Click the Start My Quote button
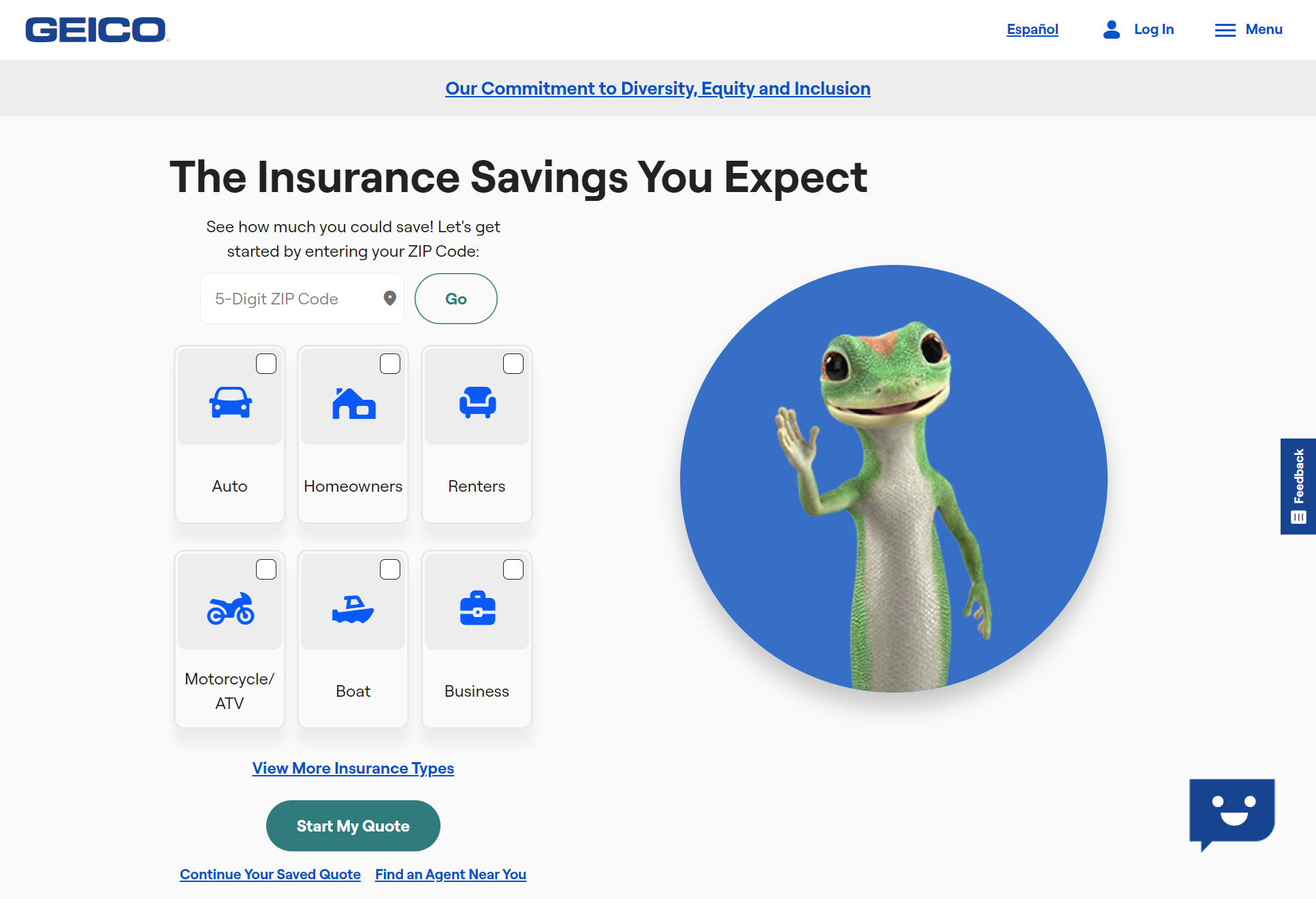The image size is (1316, 899). [353, 826]
